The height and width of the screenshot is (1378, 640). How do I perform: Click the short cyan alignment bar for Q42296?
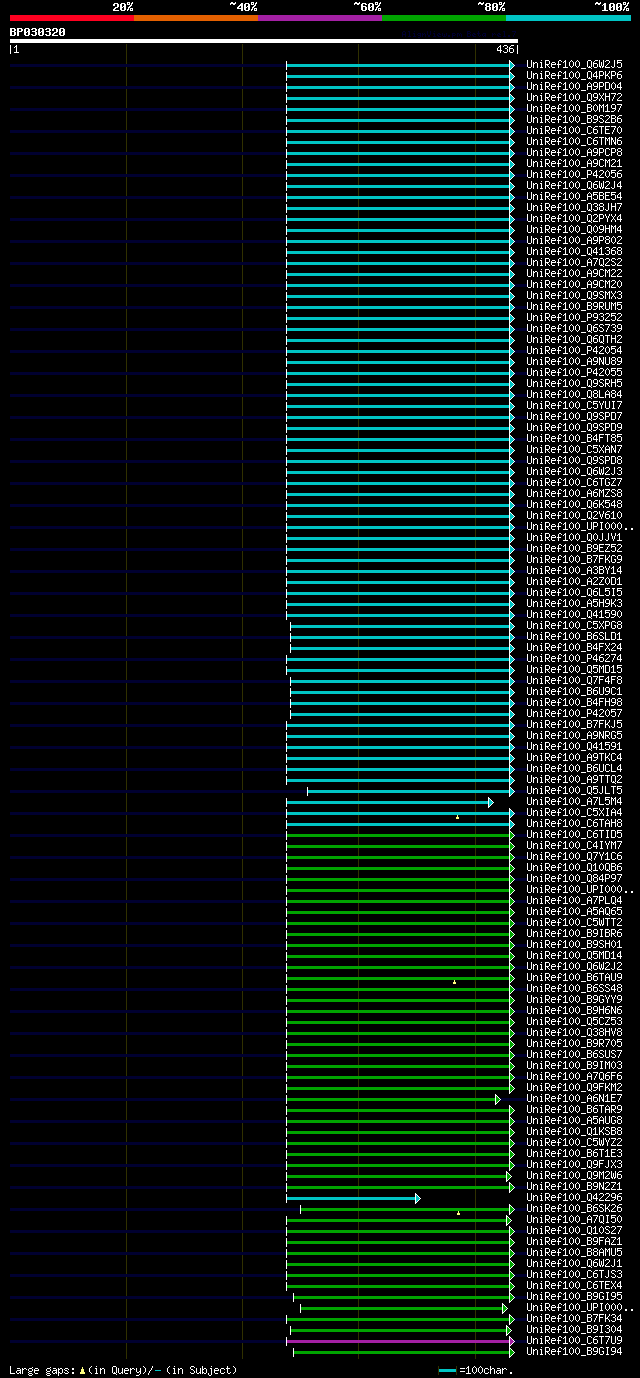(x=351, y=1198)
